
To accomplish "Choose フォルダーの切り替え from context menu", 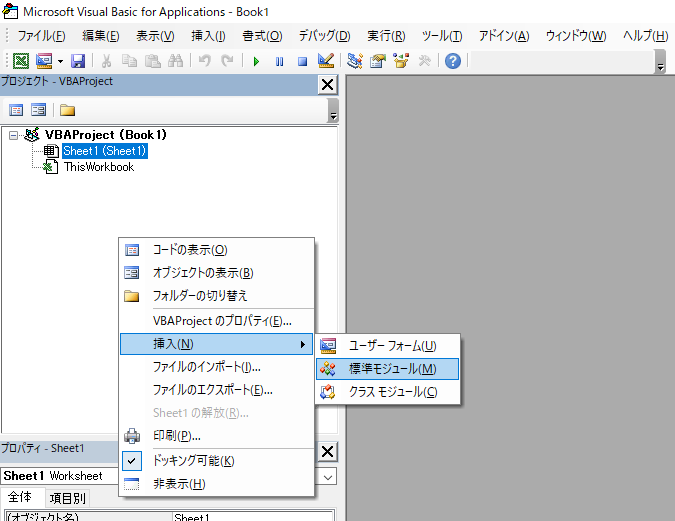I will tap(217, 296).
